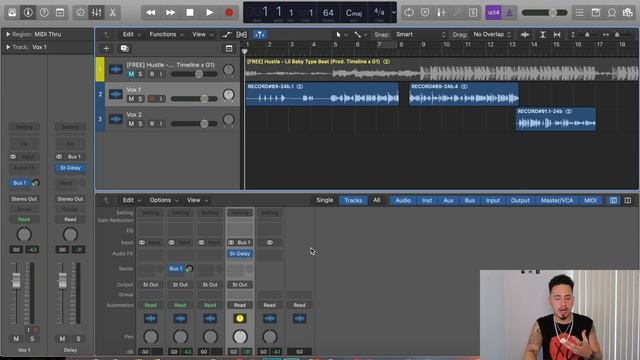The image size is (640, 360).
Task: Select the RECORD#91.1-24b region on Vox 2
Action: 556,119
